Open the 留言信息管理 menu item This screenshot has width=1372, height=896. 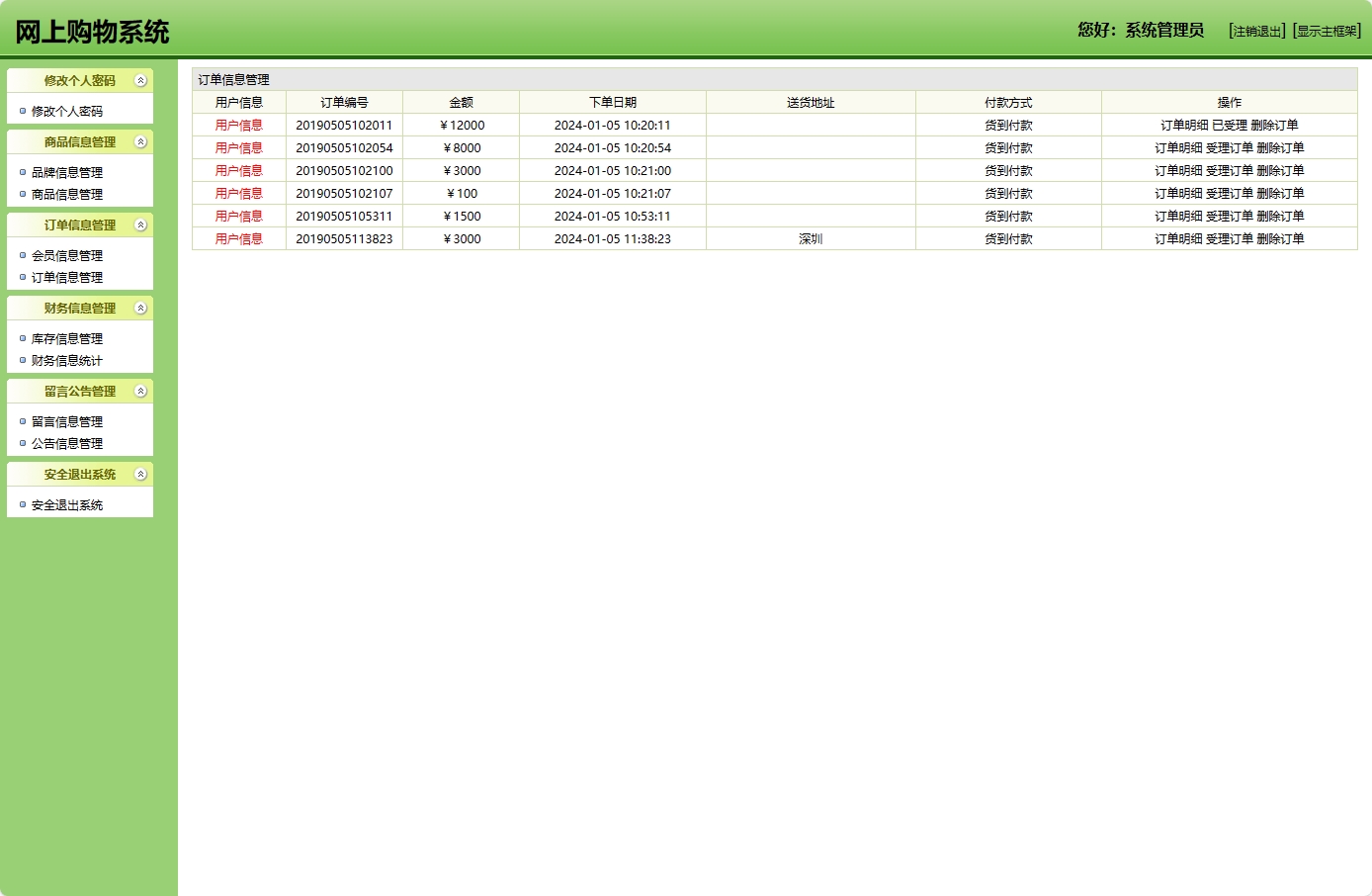[x=67, y=422]
